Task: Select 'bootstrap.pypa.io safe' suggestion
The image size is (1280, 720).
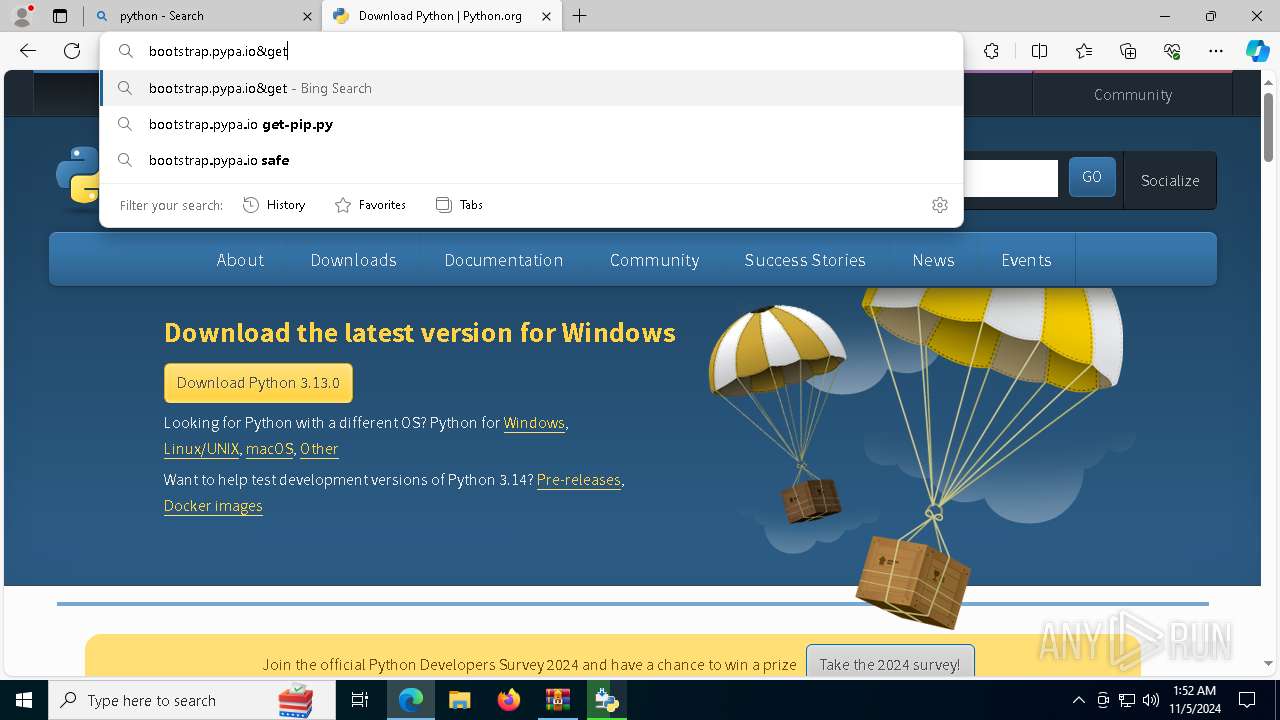Action: tap(531, 160)
